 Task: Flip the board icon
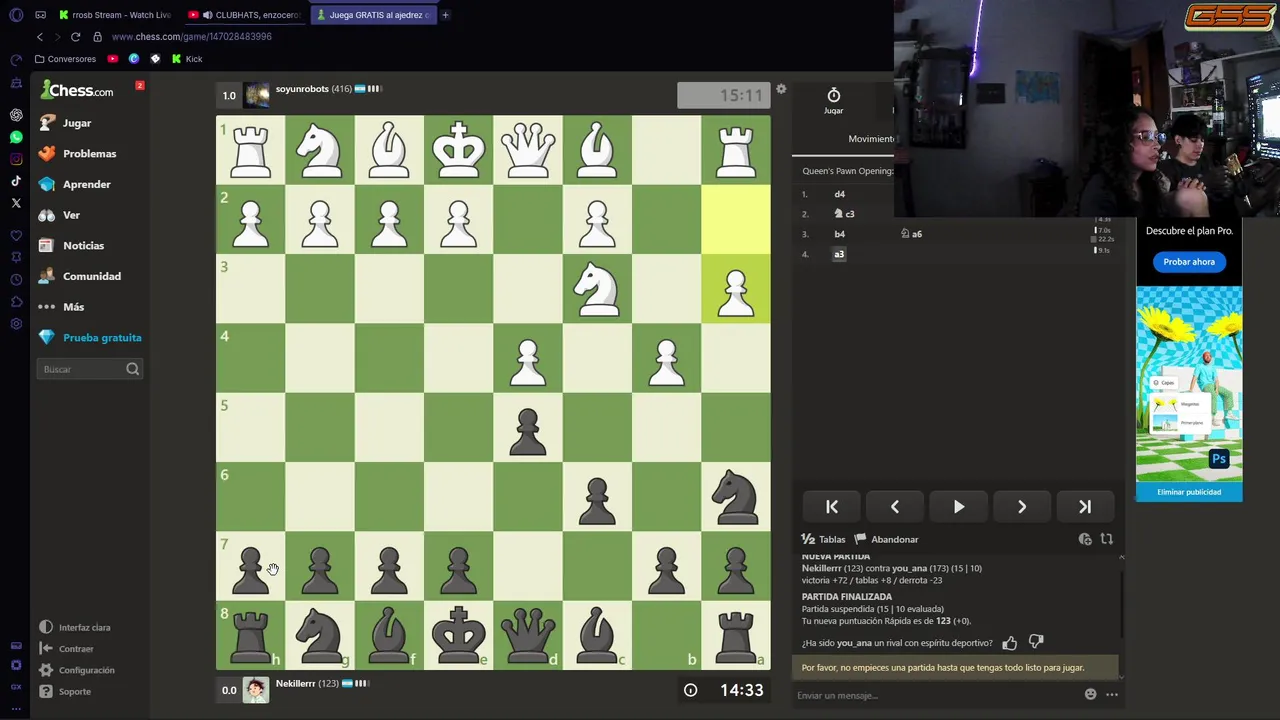click(1107, 539)
